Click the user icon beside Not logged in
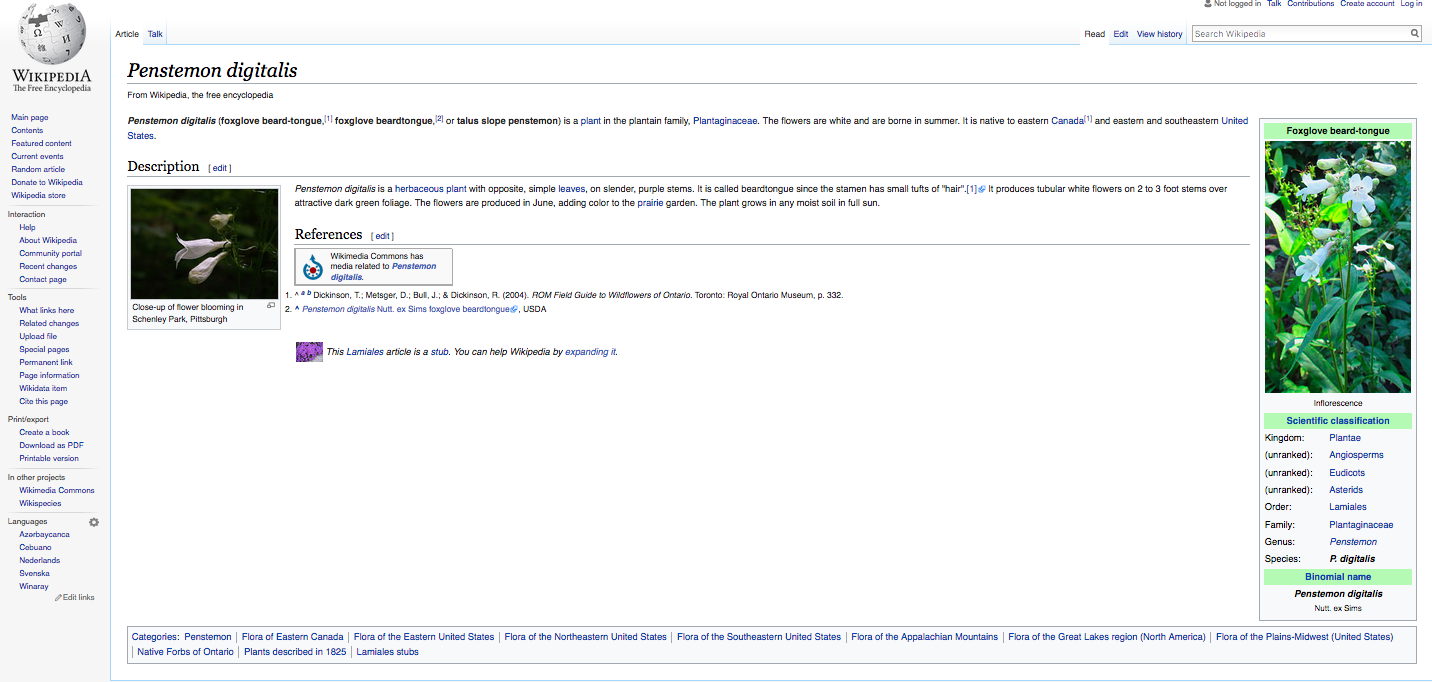This screenshot has height=682, width=1432. [x=1208, y=4]
